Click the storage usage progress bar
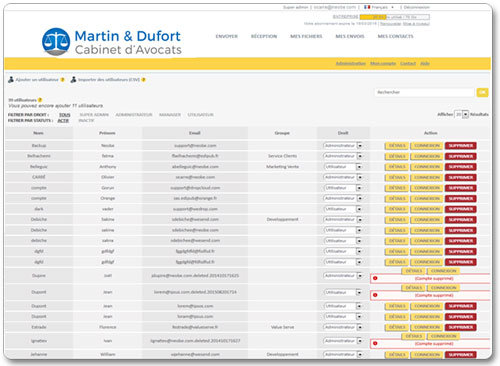Image resolution: width=500 pixels, height=366 pixels. (x=395, y=17)
